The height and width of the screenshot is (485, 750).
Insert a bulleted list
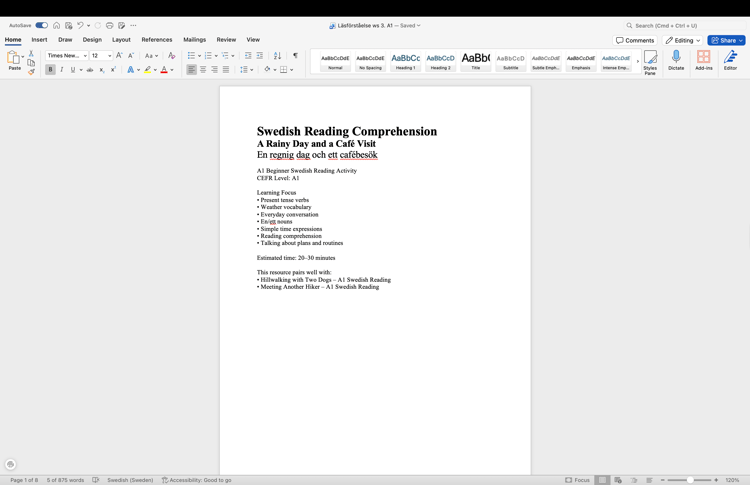point(191,55)
